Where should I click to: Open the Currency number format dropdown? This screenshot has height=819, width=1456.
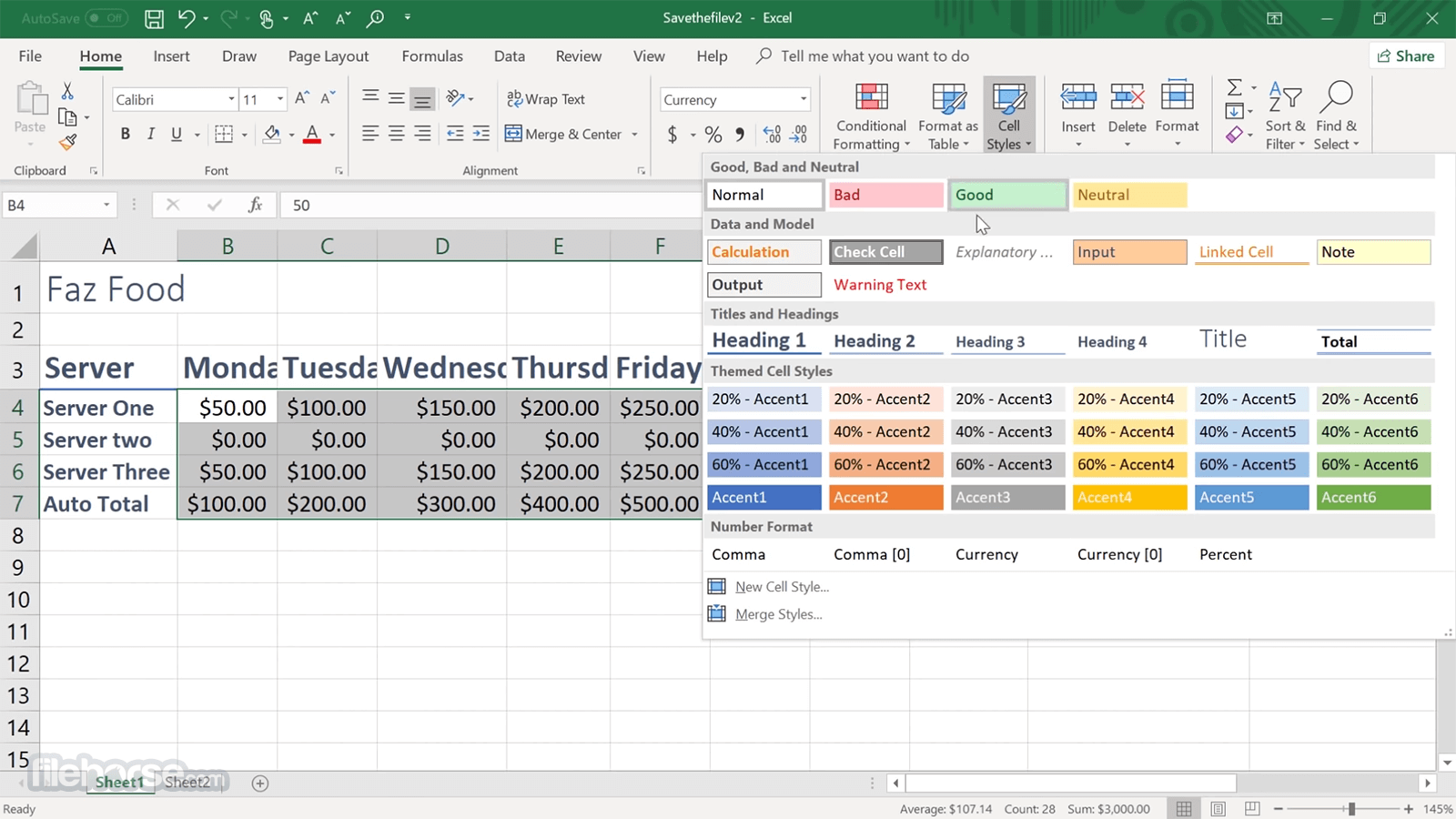804,99
